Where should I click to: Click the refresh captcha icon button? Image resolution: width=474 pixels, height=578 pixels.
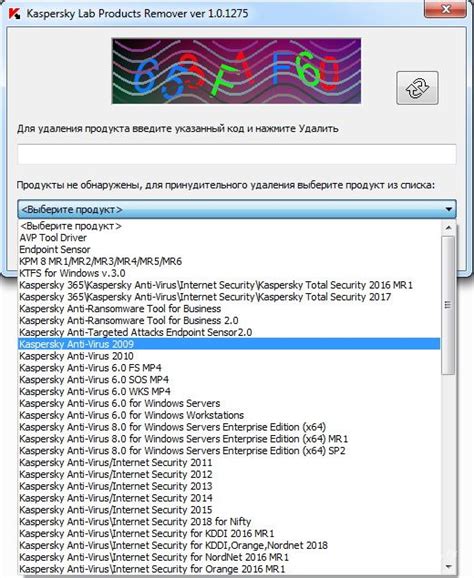tap(417, 88)
